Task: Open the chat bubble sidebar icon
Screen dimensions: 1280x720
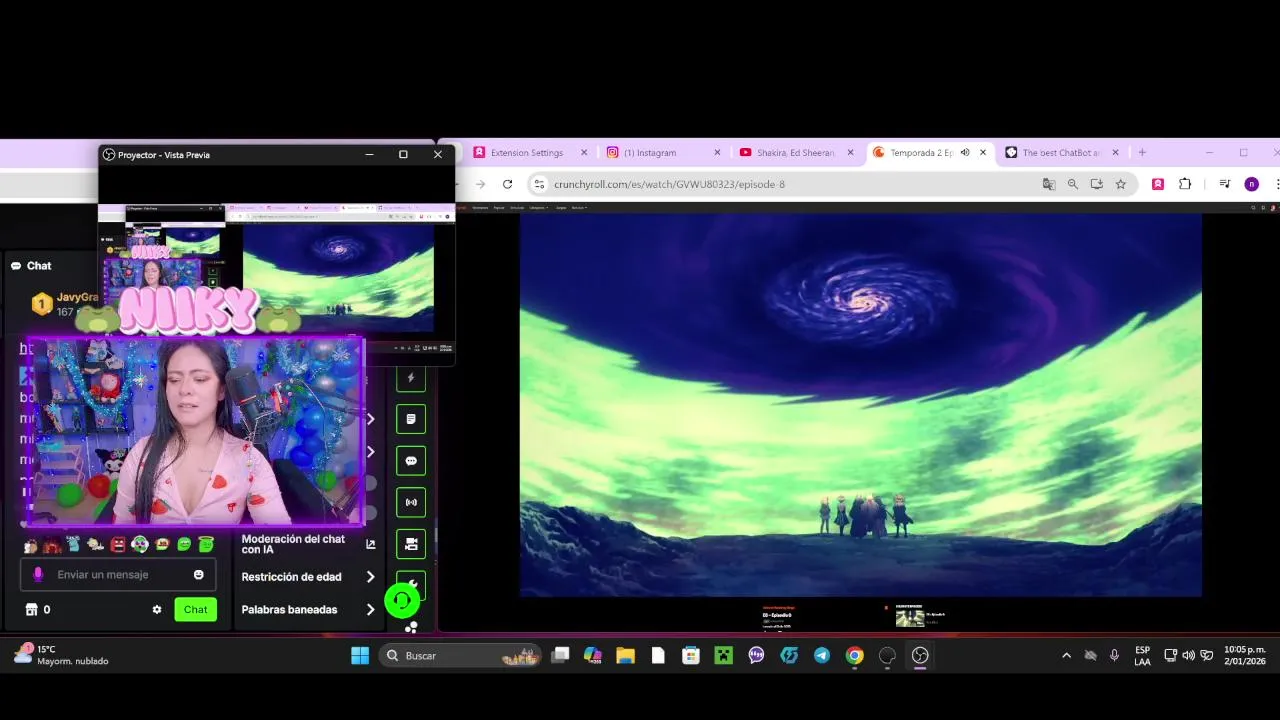Action: point(411,461)
